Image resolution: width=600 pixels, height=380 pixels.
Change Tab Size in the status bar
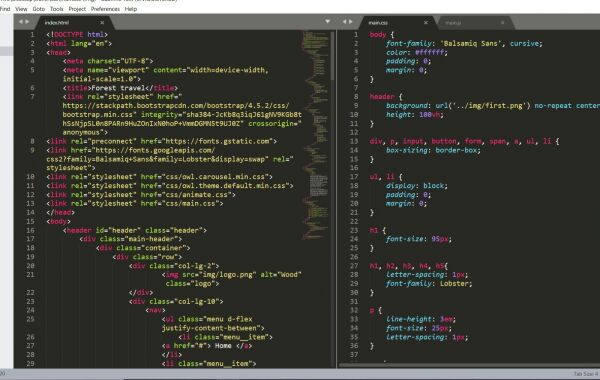point(585,374)
